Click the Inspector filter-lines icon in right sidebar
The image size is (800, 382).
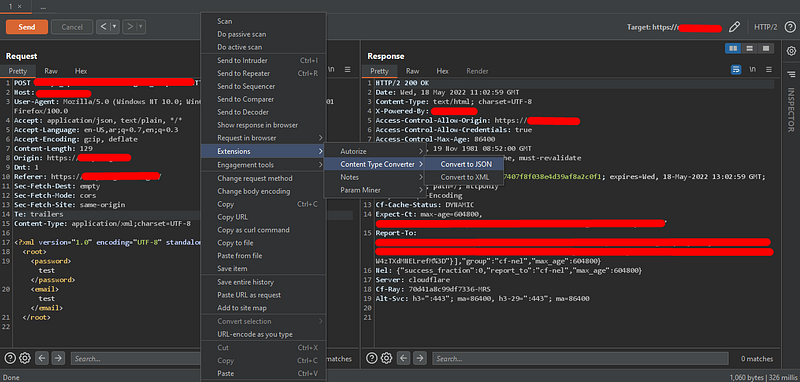(791, 74)
